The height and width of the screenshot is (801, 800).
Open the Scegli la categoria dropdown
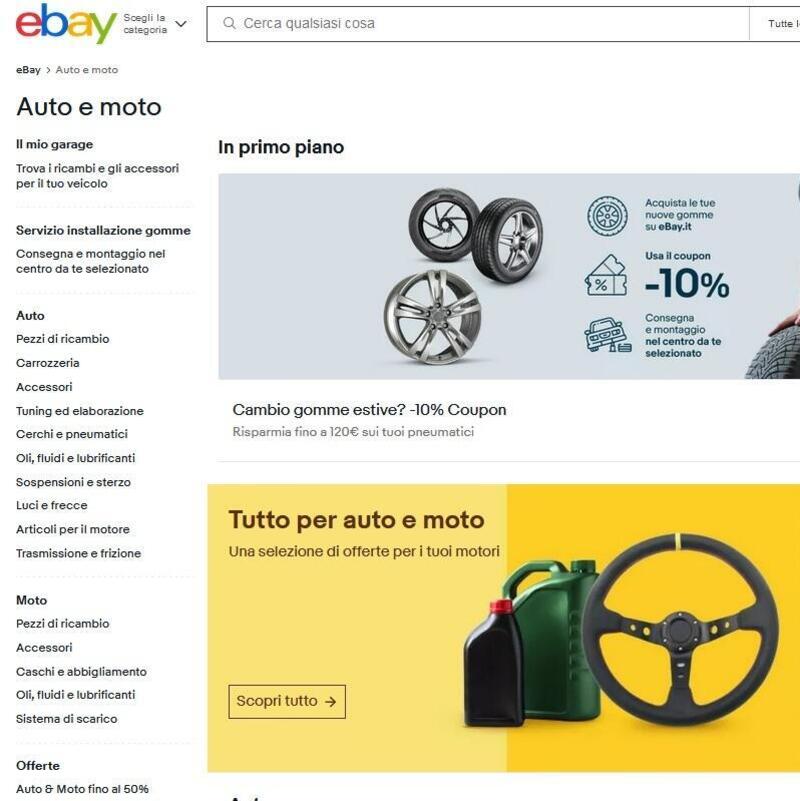pos(155,23)
